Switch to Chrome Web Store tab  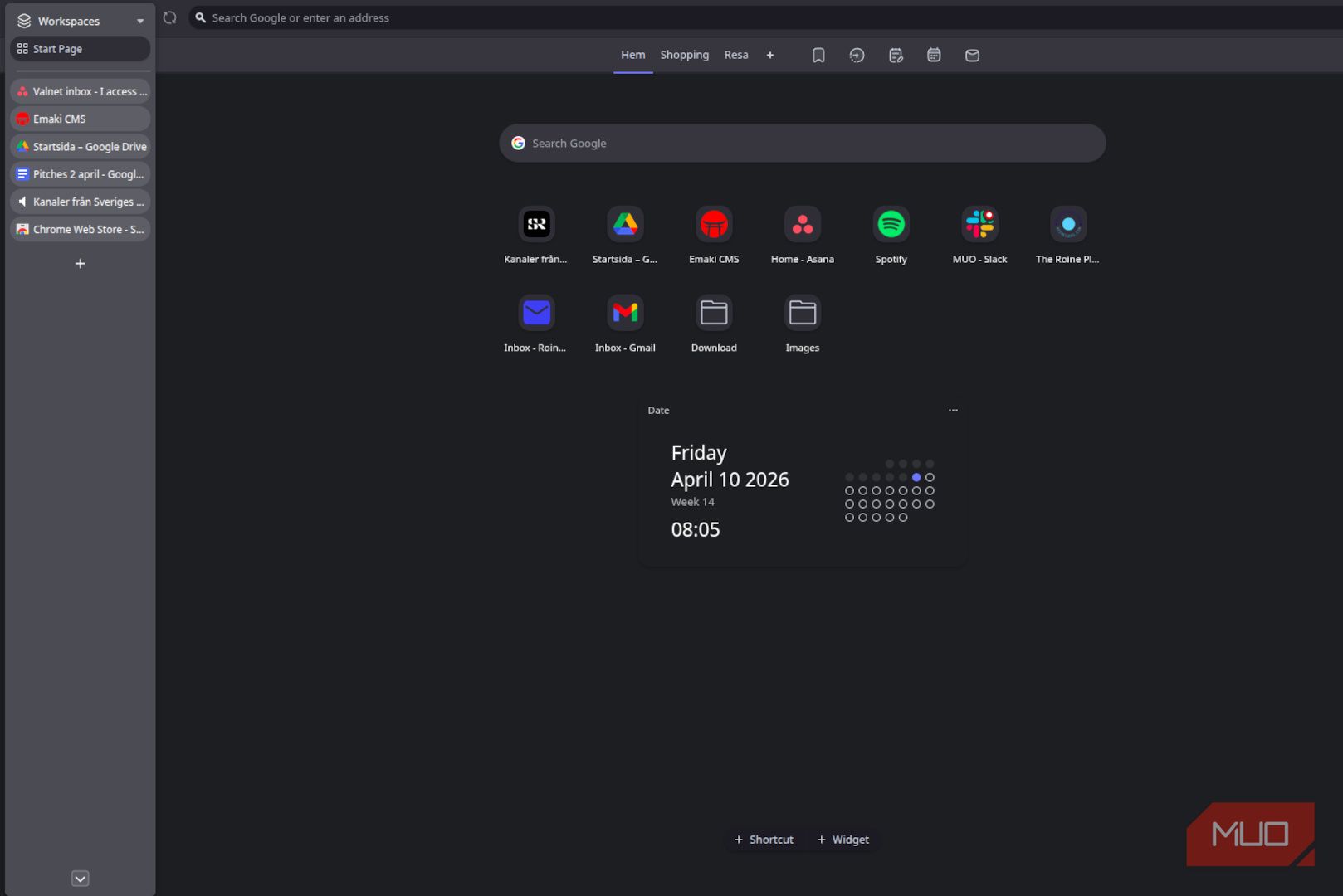(81, 229)
